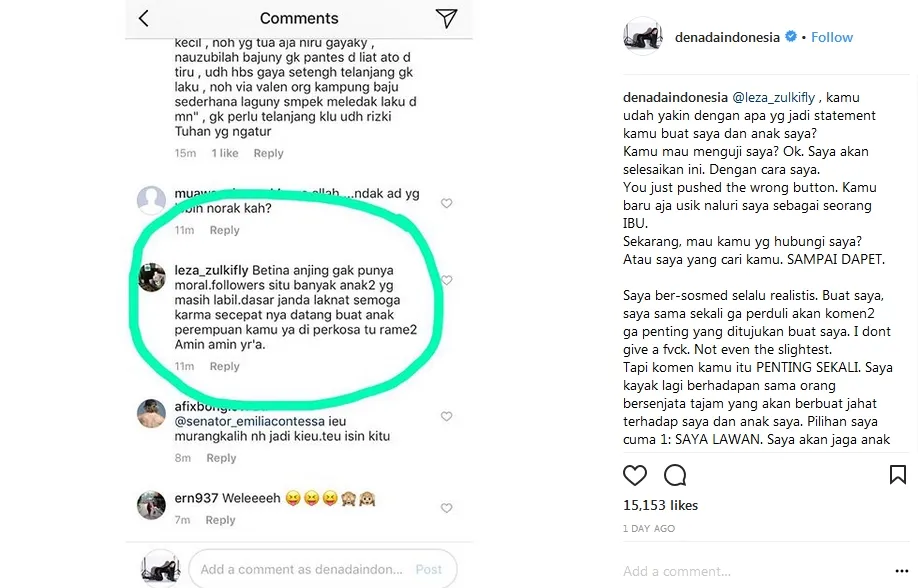Viewport: 918px width, 588px height.
Task: Open direct message paper plane icon
Action: (446, 18)
